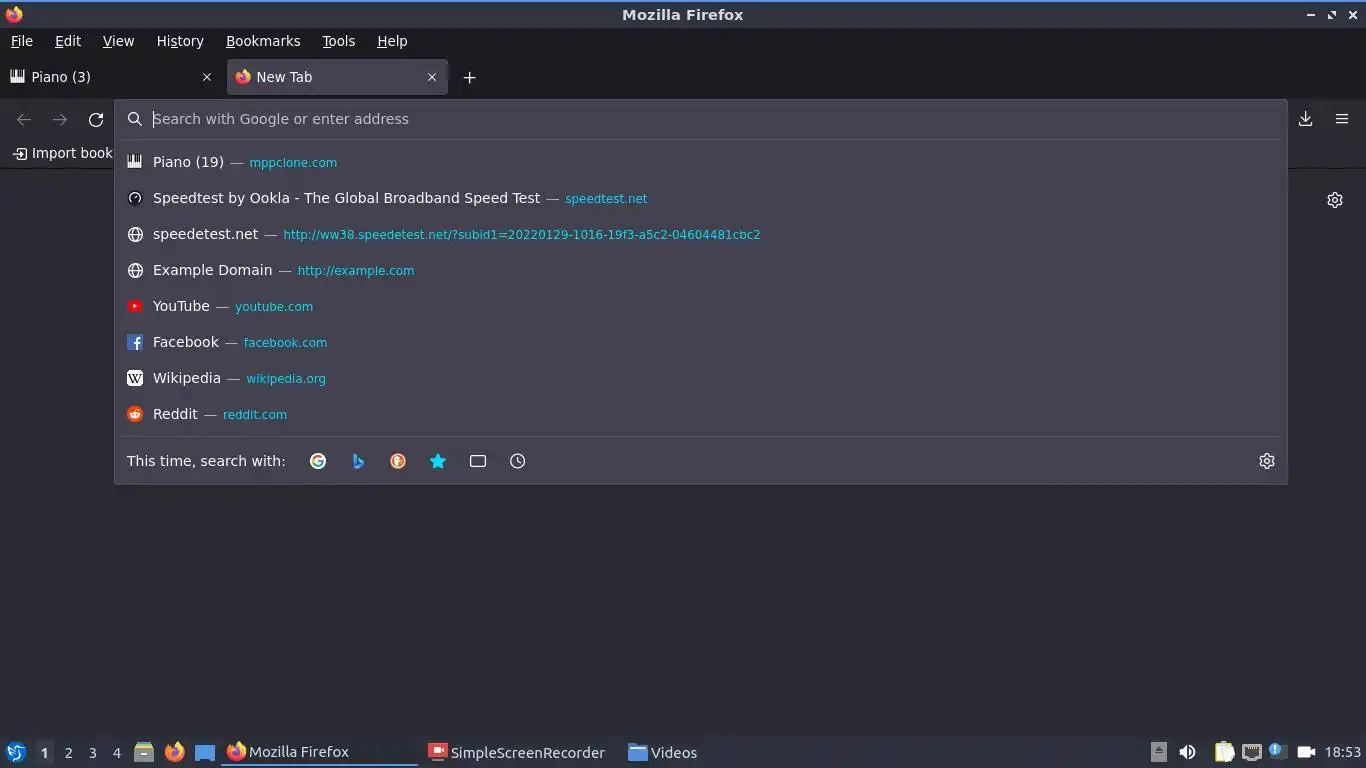1366x768 pixels.
Task: Open the YouTube suggestion
Action: [700, 306]
